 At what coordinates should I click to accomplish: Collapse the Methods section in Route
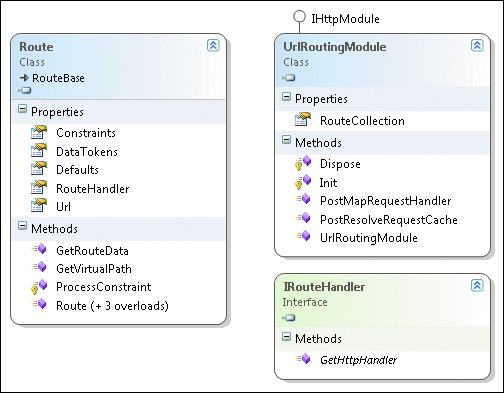pyautogui.click(x=22, y=226)
